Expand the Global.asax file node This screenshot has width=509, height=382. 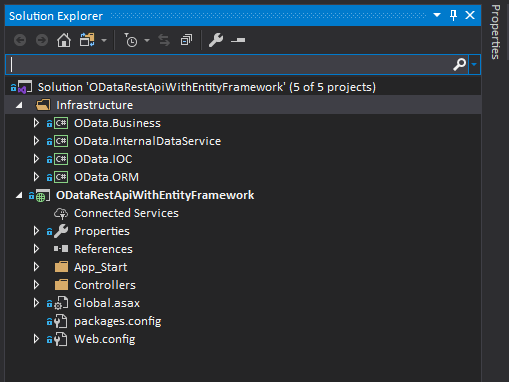[x=36, y=303]
